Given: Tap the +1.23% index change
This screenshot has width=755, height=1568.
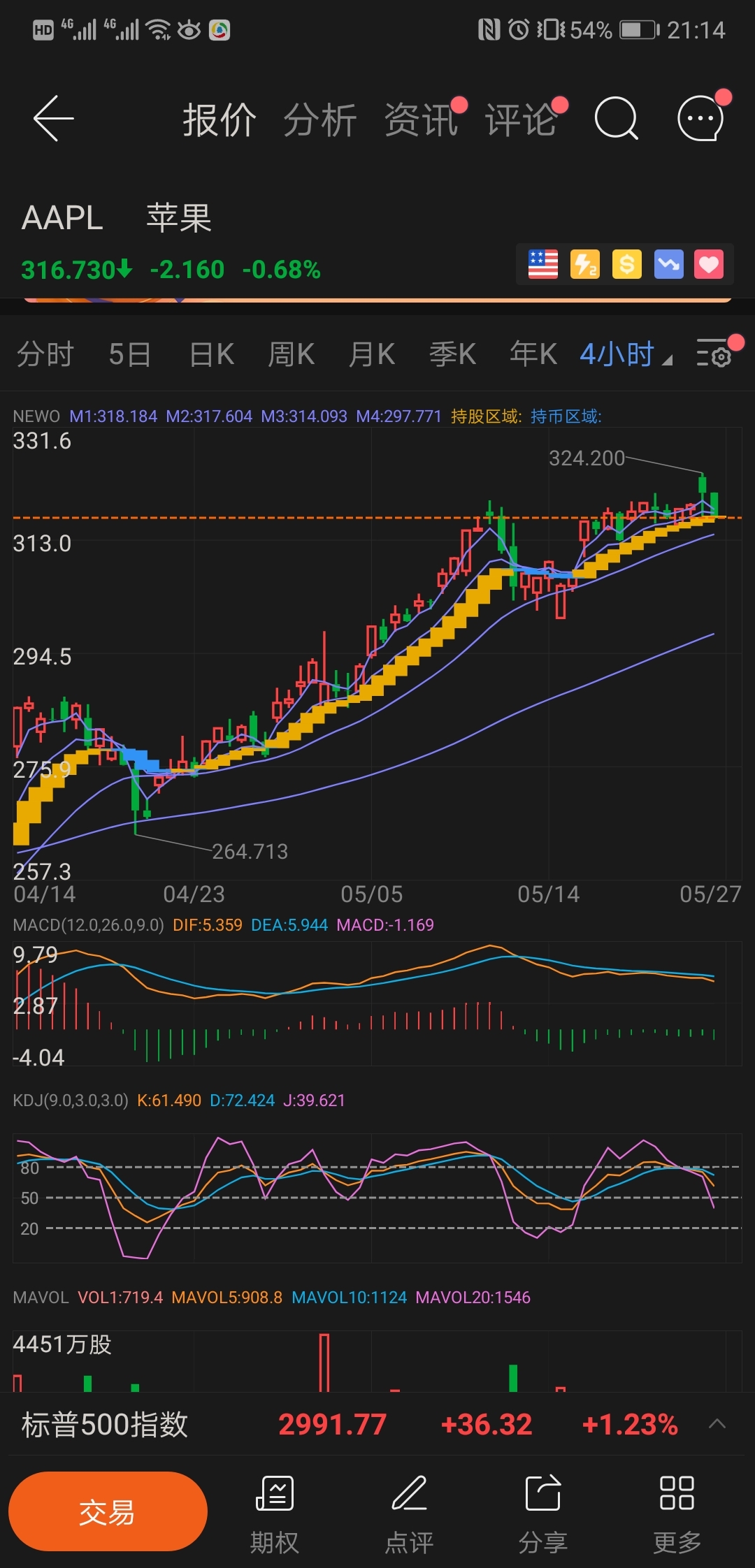Looking at the screenshot, I should click(x=629, y=1424).
